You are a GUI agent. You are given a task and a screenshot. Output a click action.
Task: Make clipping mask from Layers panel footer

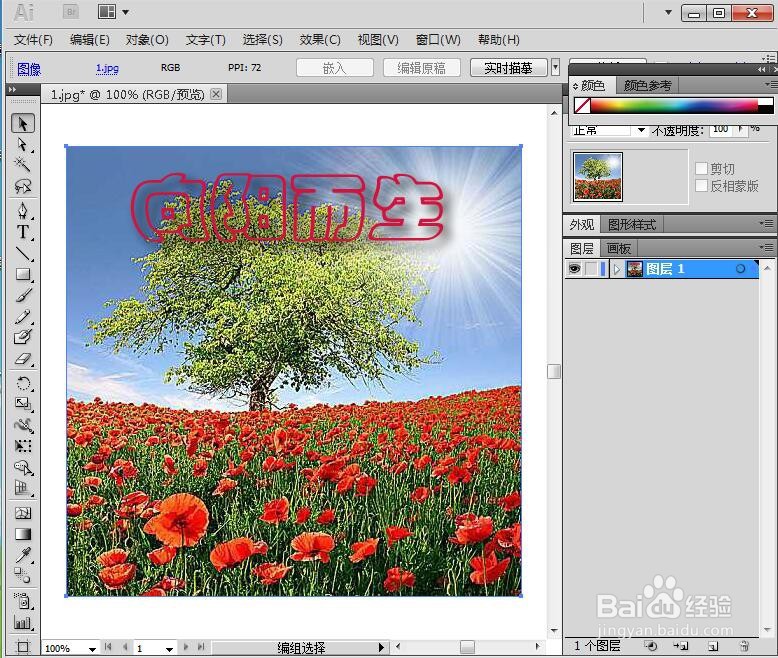(650, 646)
